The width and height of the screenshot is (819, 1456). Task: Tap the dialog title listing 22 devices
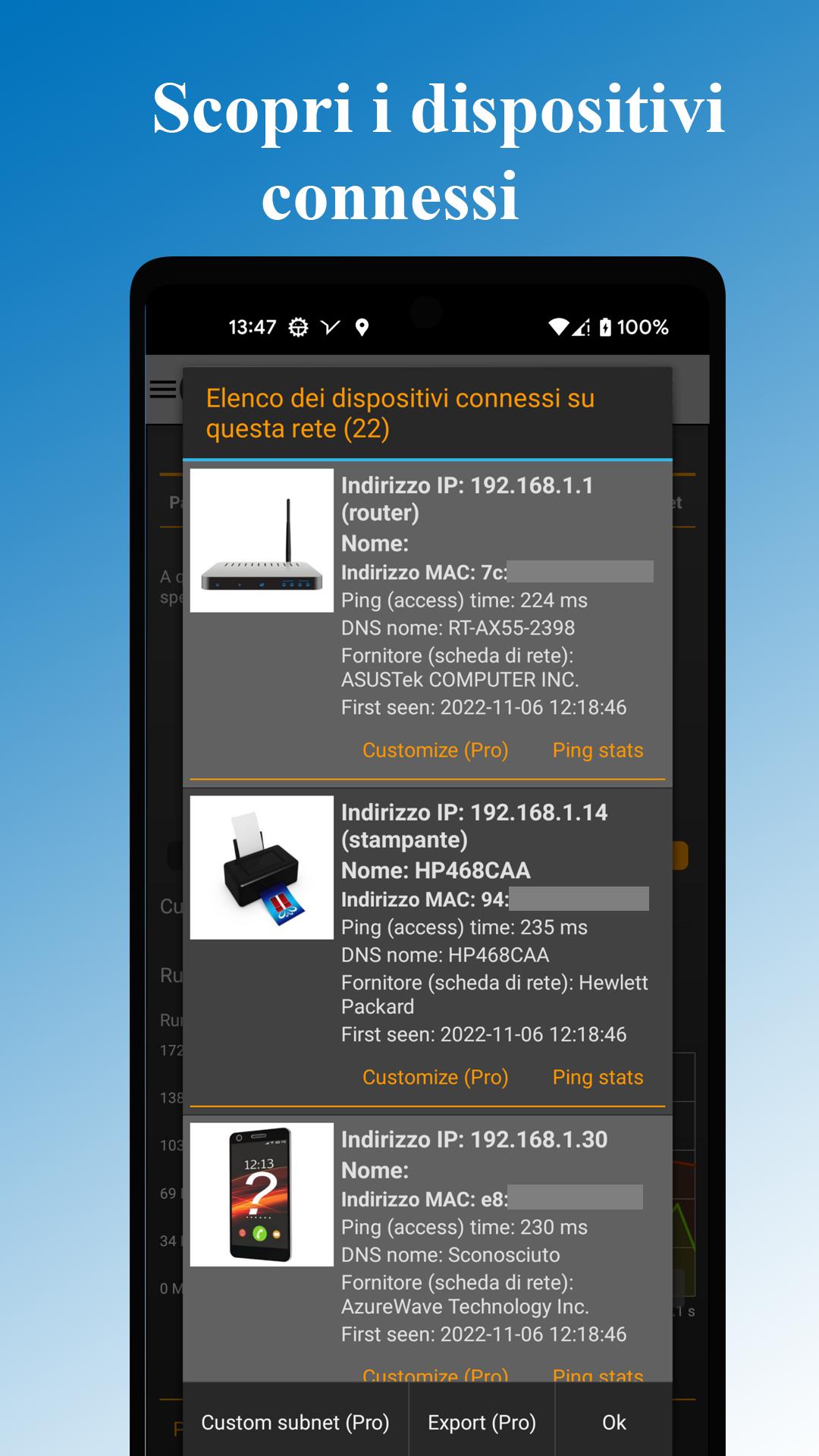[x=400, y=413]
